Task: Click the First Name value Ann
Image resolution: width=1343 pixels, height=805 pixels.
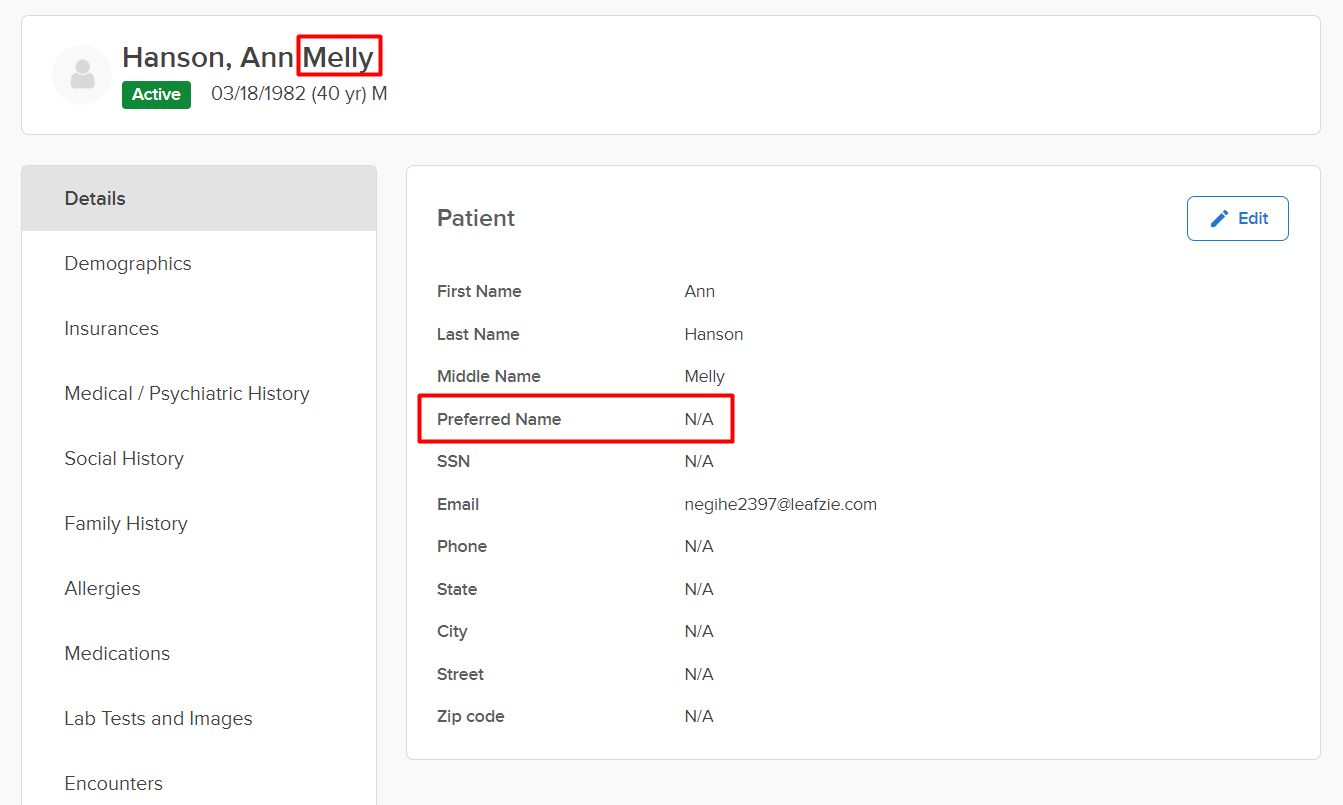Action: 699,291
